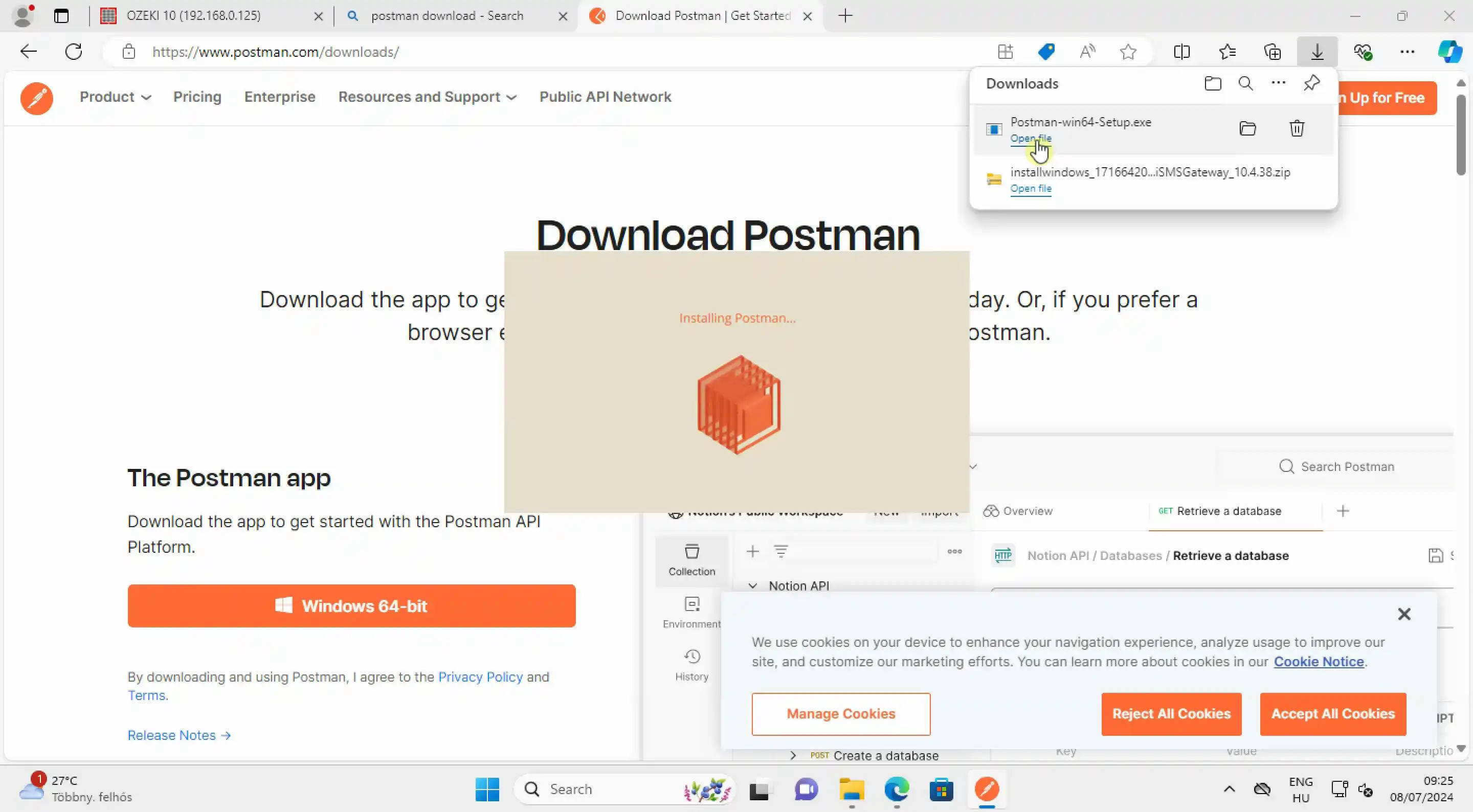1473x812 pixels.
Task: Go back using the browser back arrow
Action: (29, 52)
